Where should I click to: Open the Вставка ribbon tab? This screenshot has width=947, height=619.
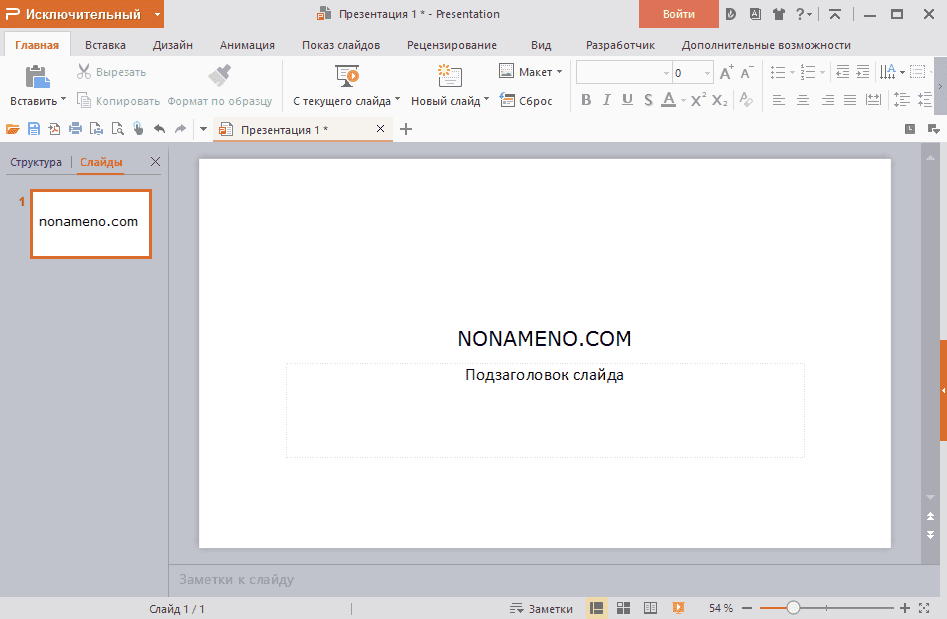(x=105, y=45)
